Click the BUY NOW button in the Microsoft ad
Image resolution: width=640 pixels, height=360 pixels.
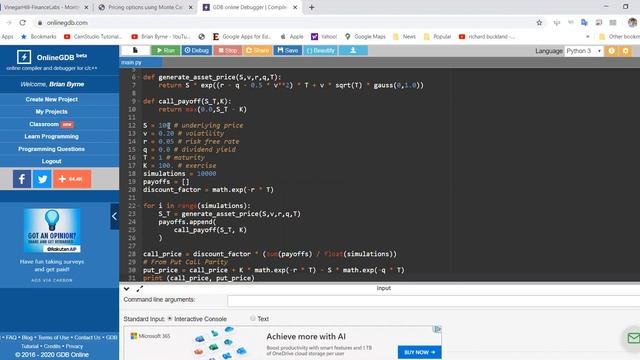click(x=419, y=352)
